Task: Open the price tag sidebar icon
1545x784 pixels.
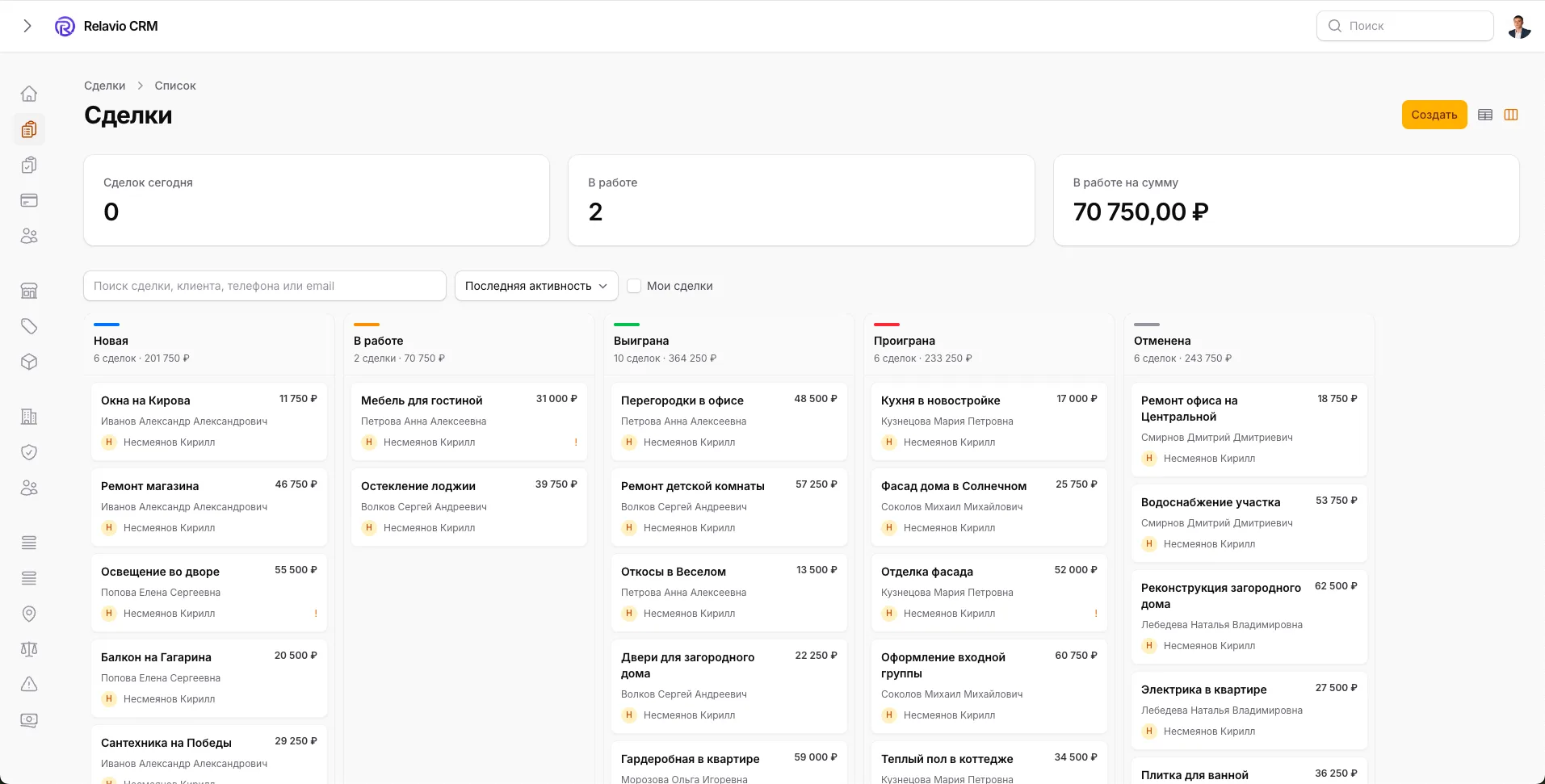Action: (29, 326)
